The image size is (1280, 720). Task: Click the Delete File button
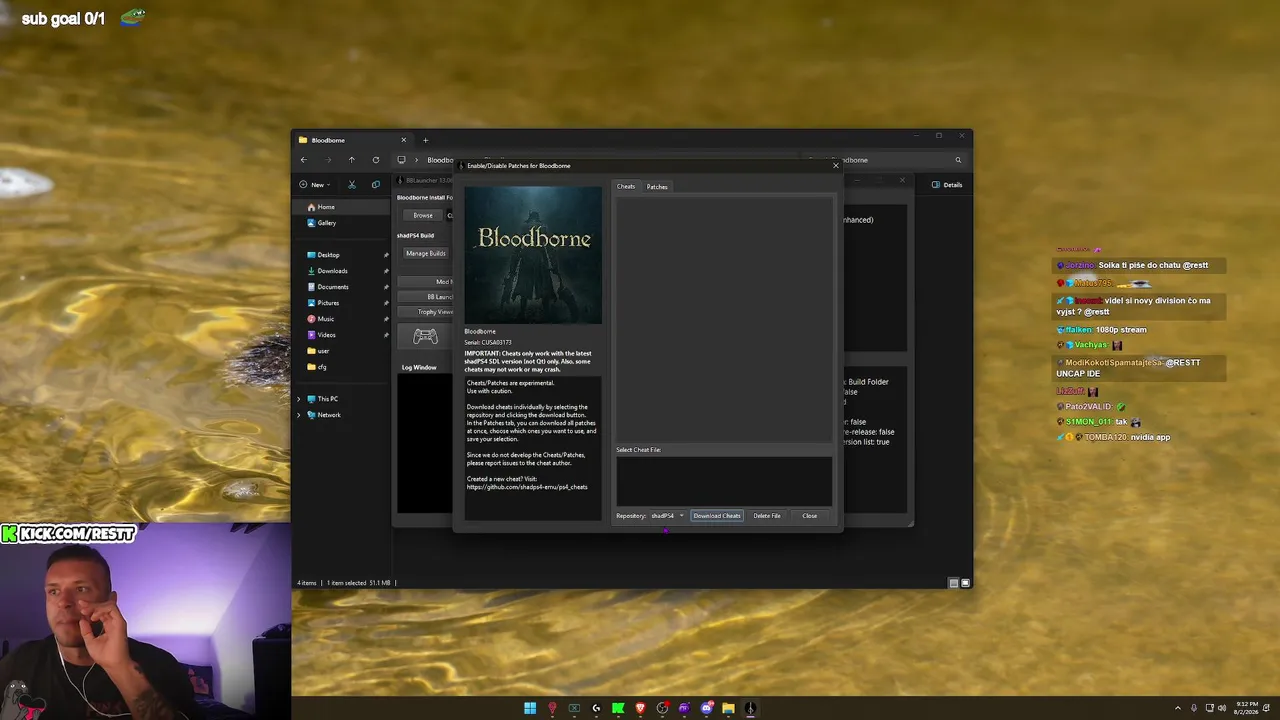[x=767, y=516]
